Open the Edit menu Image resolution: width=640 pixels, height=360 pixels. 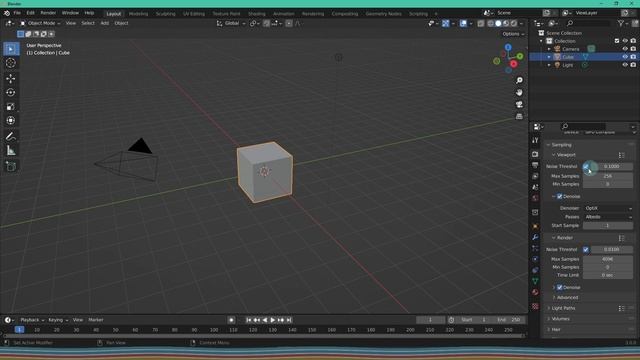[x=31, y=13]
